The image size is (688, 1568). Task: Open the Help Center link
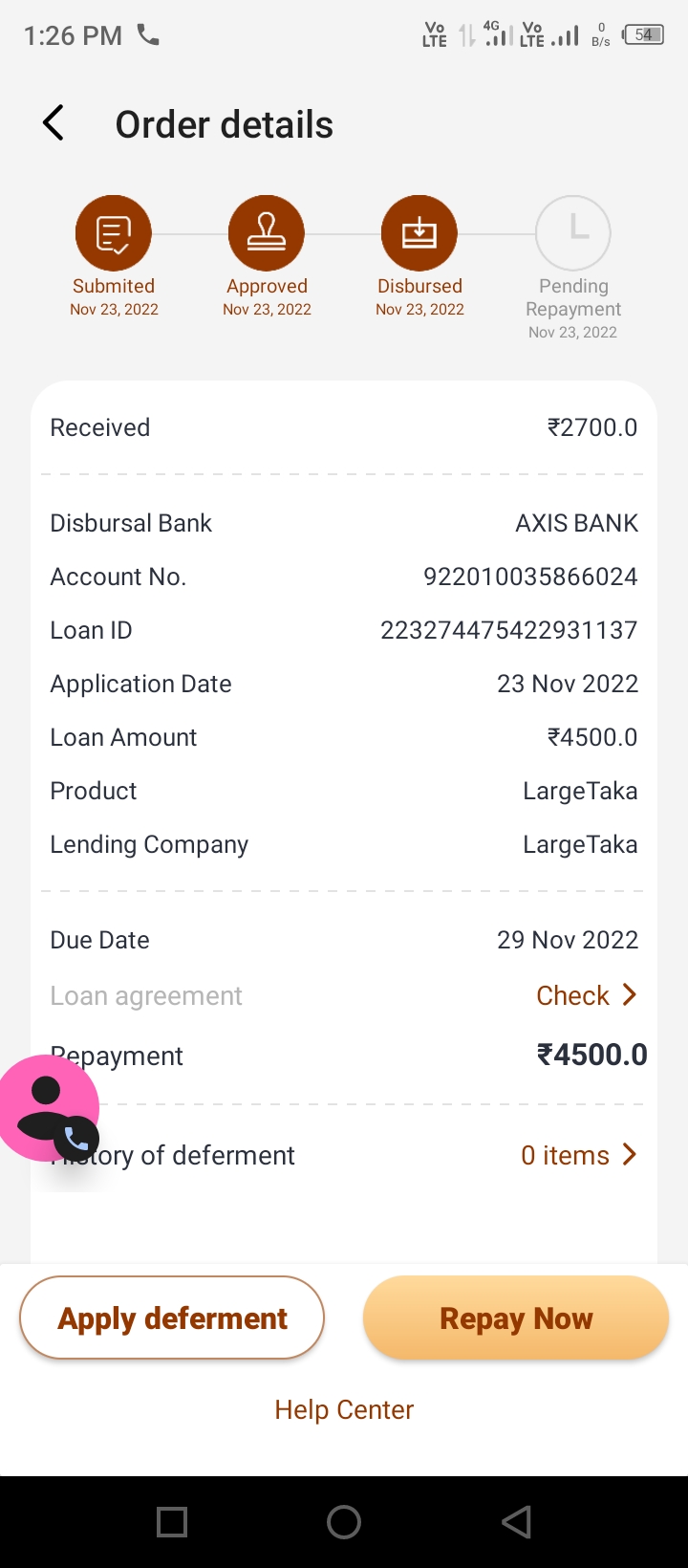344,1409
